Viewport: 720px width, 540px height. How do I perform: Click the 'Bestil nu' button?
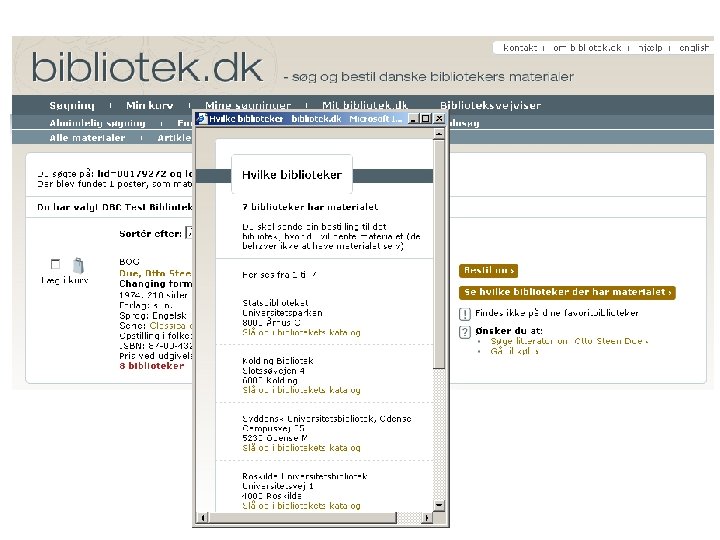488,270
